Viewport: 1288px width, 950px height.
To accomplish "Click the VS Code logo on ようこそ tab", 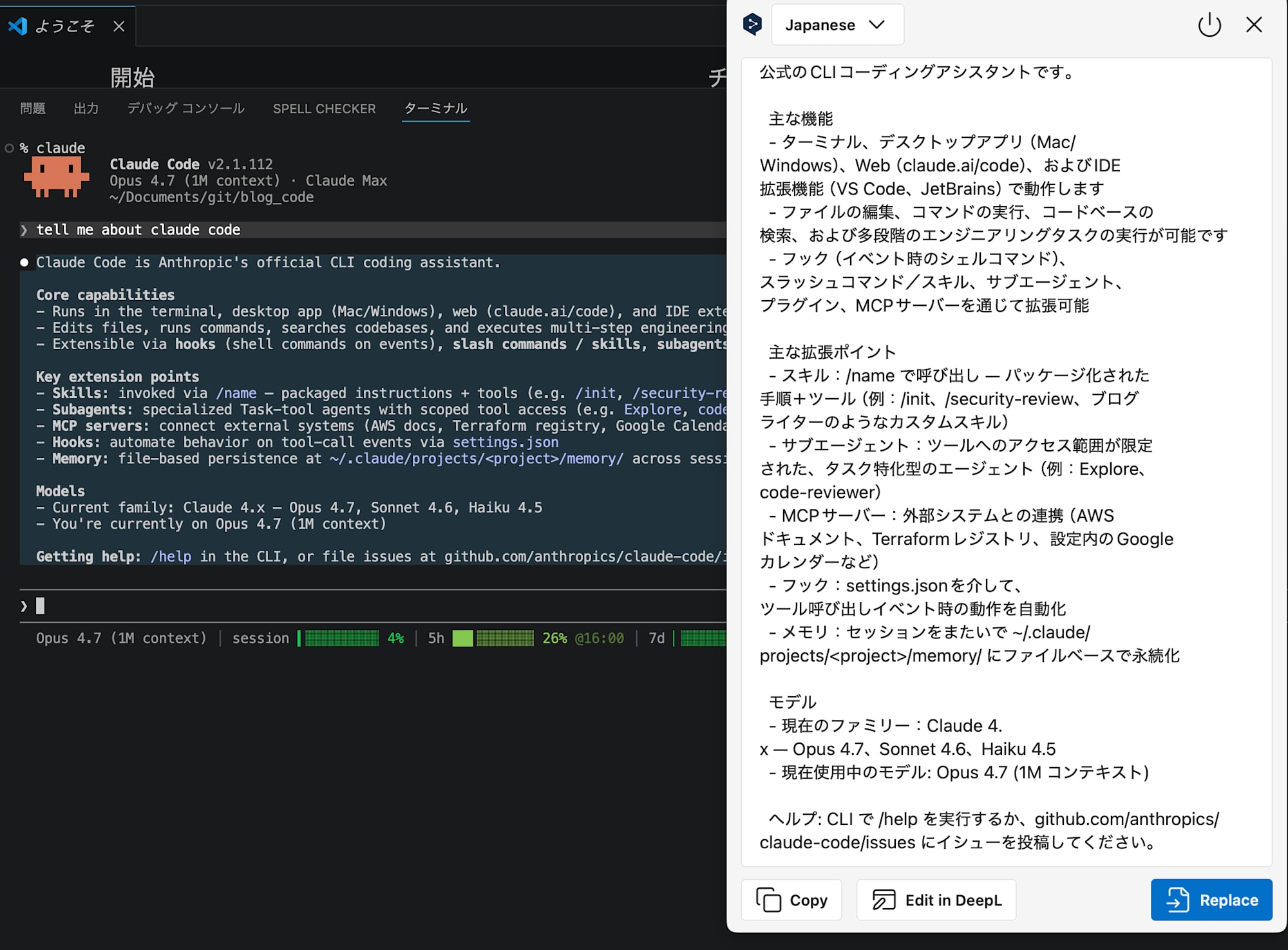I will 19,26.
